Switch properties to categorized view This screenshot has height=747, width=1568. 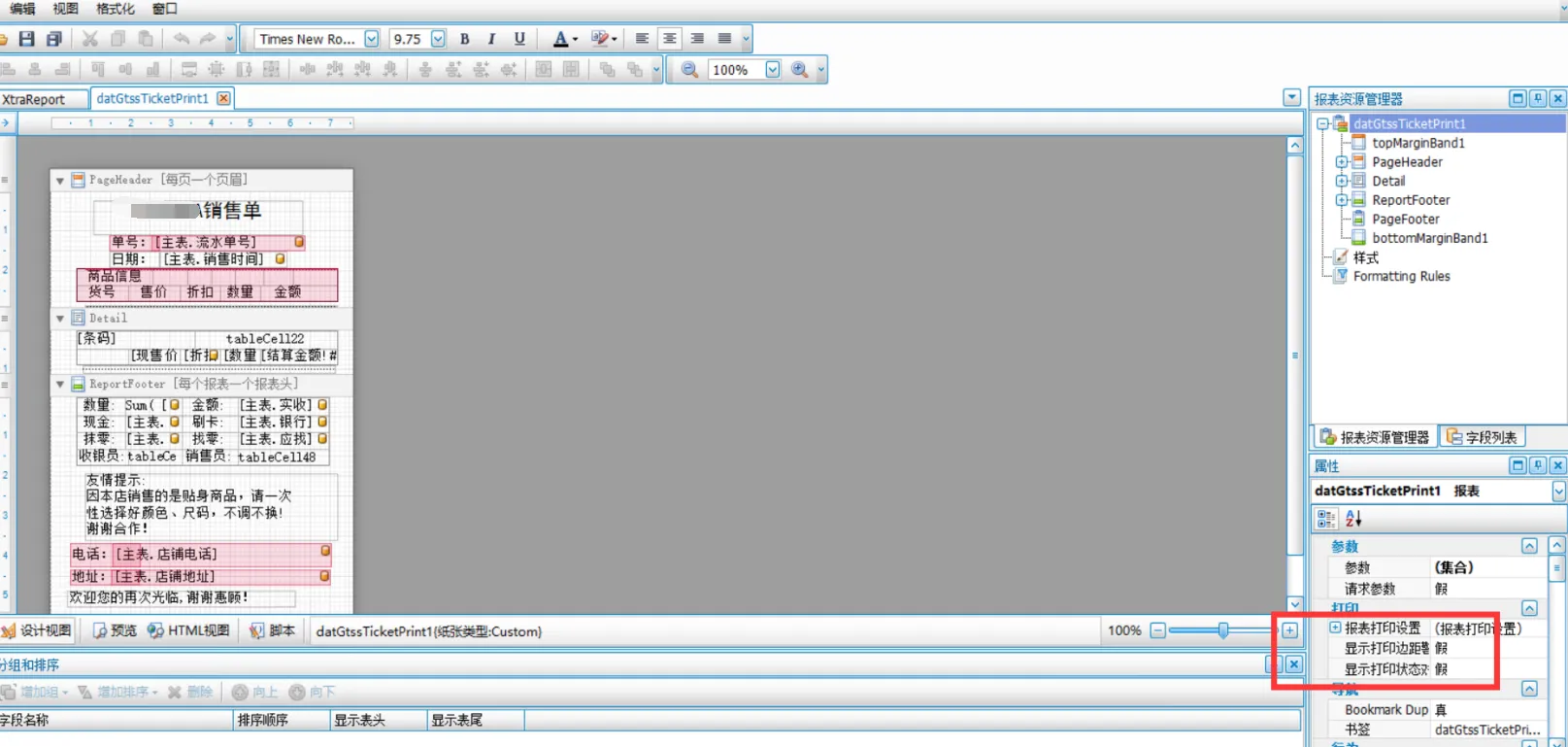tap(1326, 519)
